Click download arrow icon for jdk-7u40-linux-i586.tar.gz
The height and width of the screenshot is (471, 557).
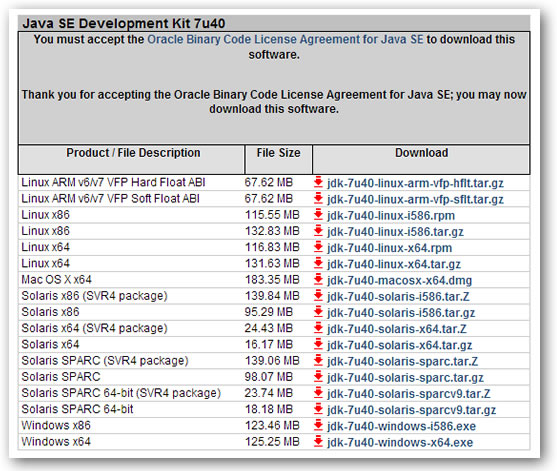(318, 231)
